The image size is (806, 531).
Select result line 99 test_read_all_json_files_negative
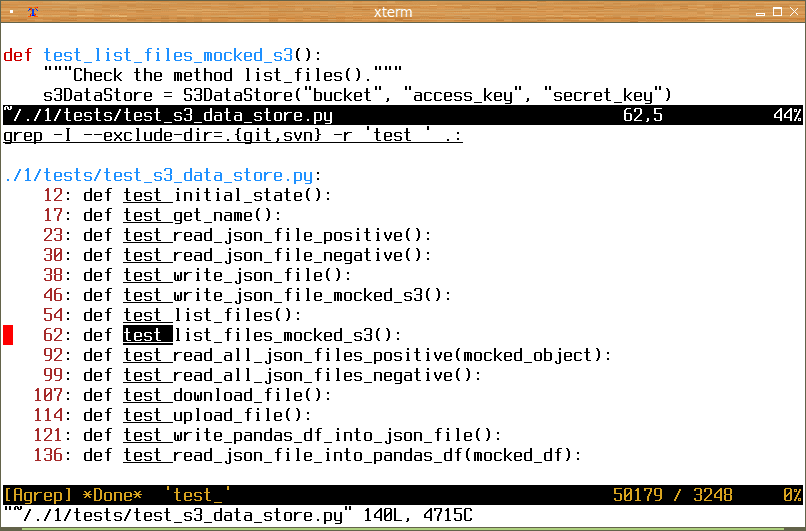tap(262, 376)
